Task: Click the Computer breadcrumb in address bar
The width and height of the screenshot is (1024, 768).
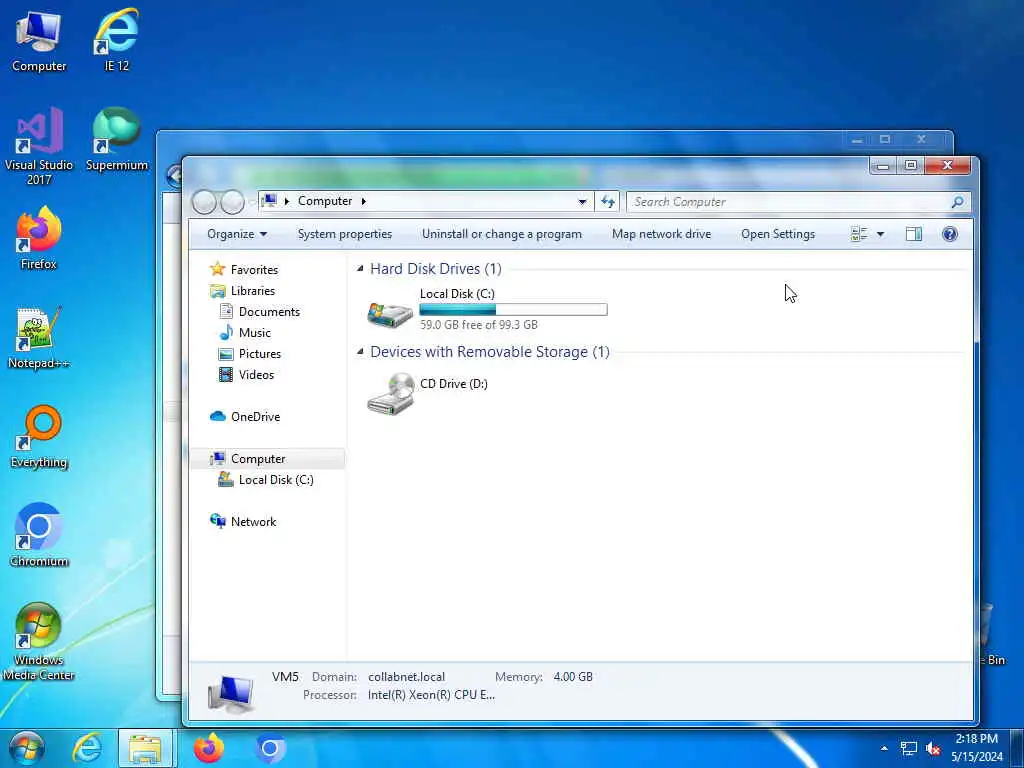Action: (x=325, y=201)
